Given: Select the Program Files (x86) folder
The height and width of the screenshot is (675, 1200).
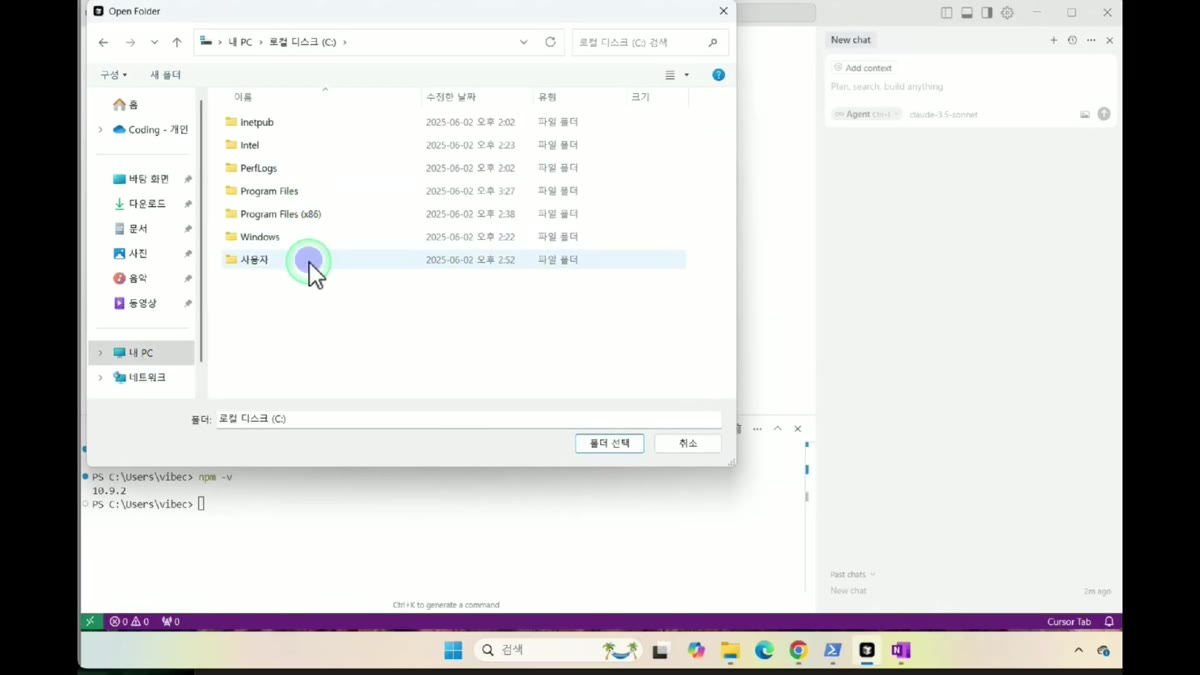Looking at the screenshot, I should (x=454, y=214).
